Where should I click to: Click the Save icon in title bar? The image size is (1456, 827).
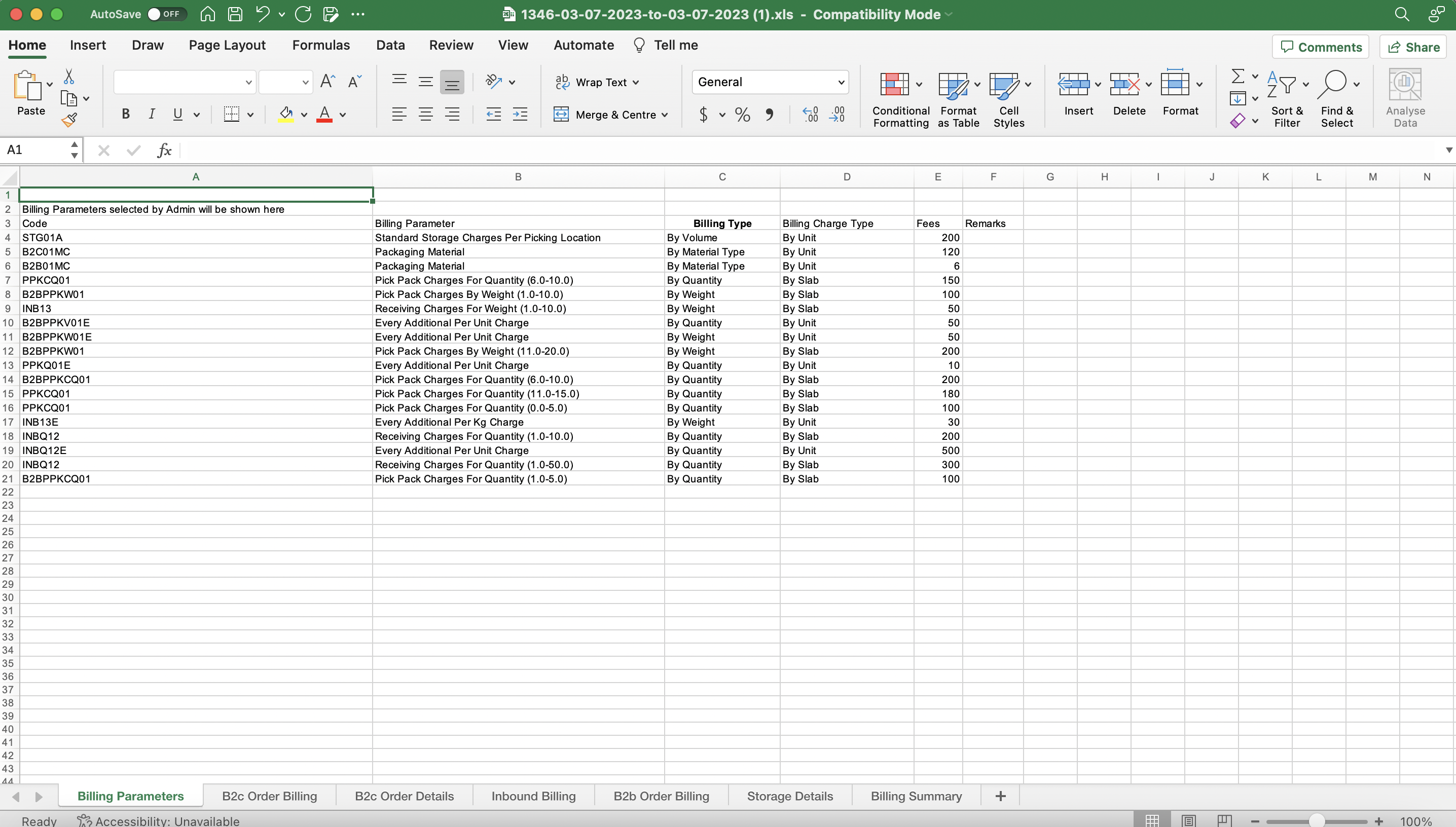[x=235, y=14]
